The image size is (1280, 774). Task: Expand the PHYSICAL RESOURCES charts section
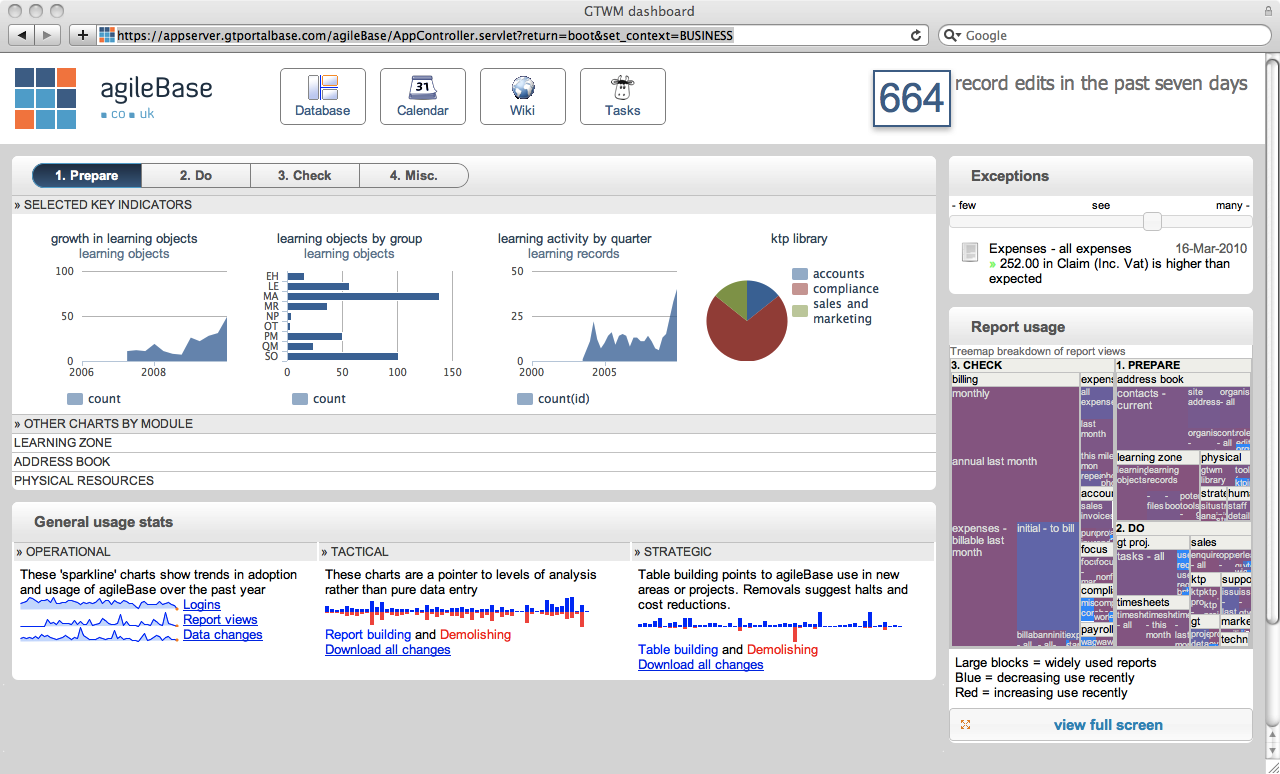84,481
